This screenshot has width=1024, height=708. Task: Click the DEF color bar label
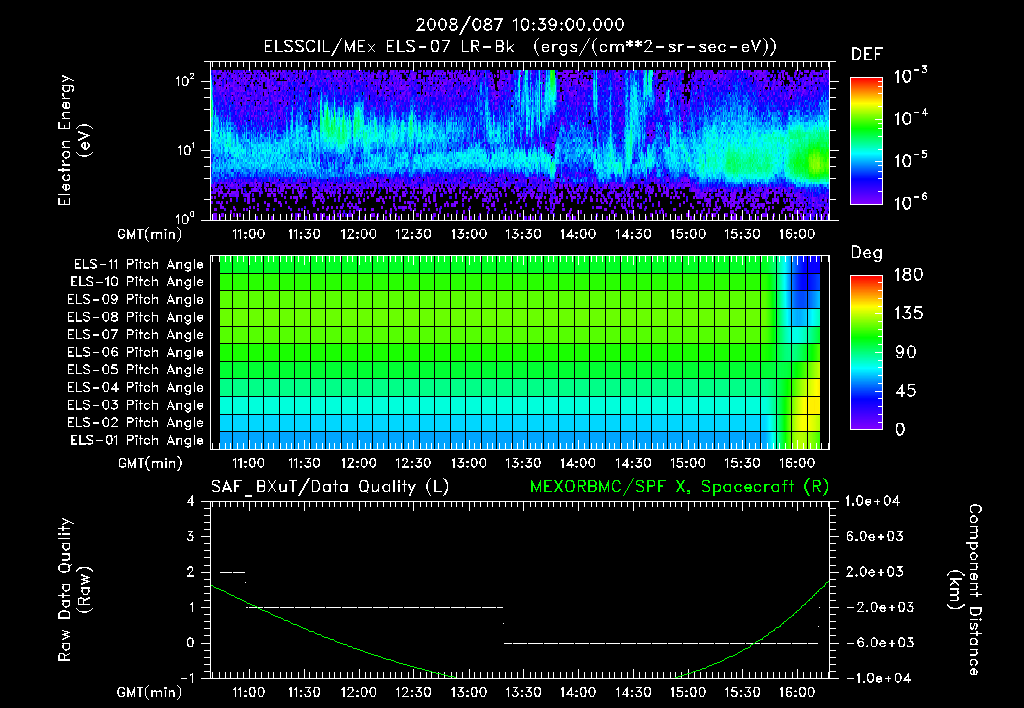click(x=866, y=55)
